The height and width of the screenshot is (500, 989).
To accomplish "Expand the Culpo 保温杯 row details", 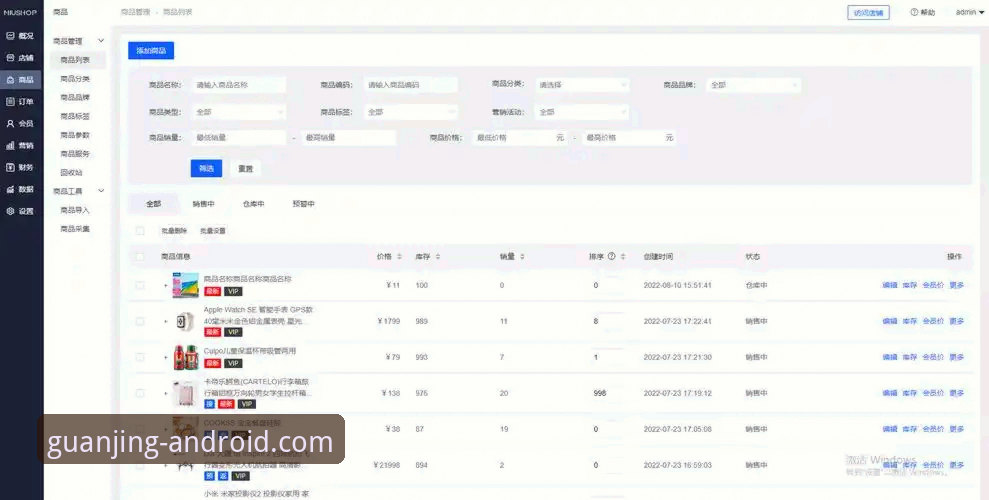I will [166, 358].
